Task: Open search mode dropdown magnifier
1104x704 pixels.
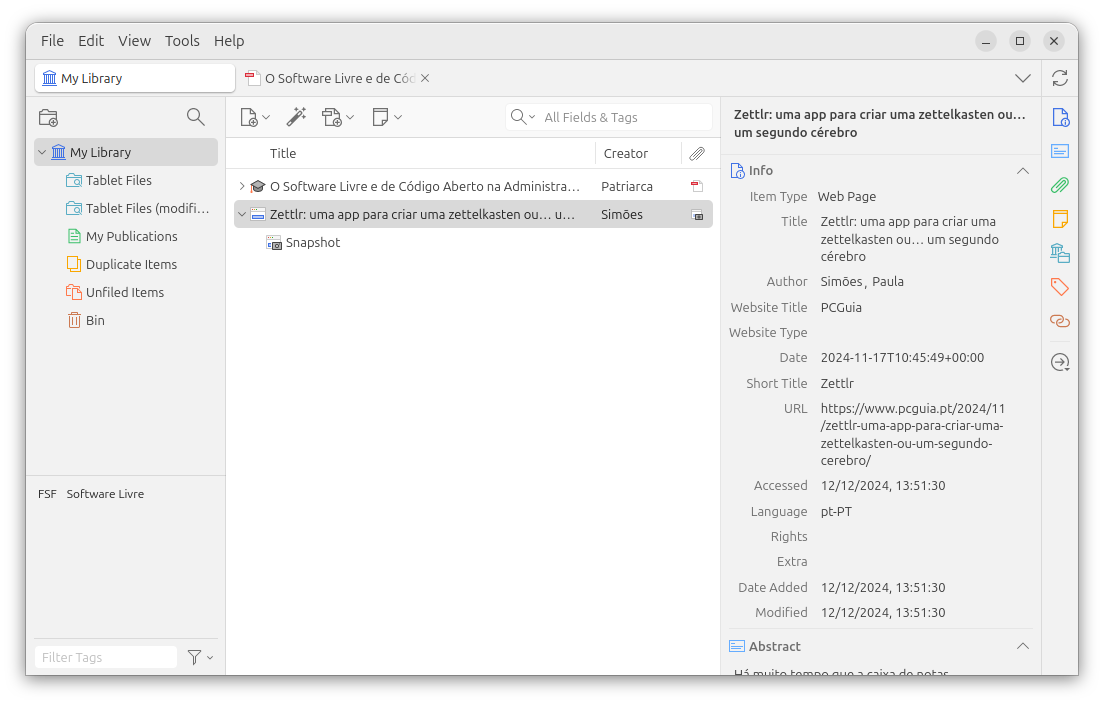Action: (522, 117)
